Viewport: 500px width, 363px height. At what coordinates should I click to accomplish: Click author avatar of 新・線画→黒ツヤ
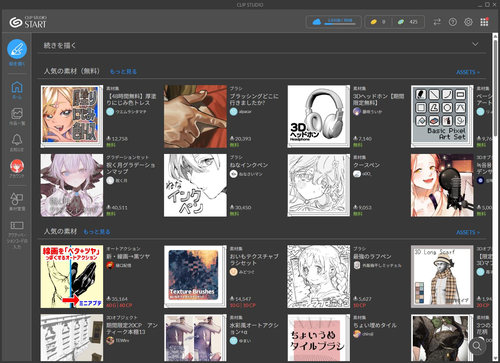point(110,265)
